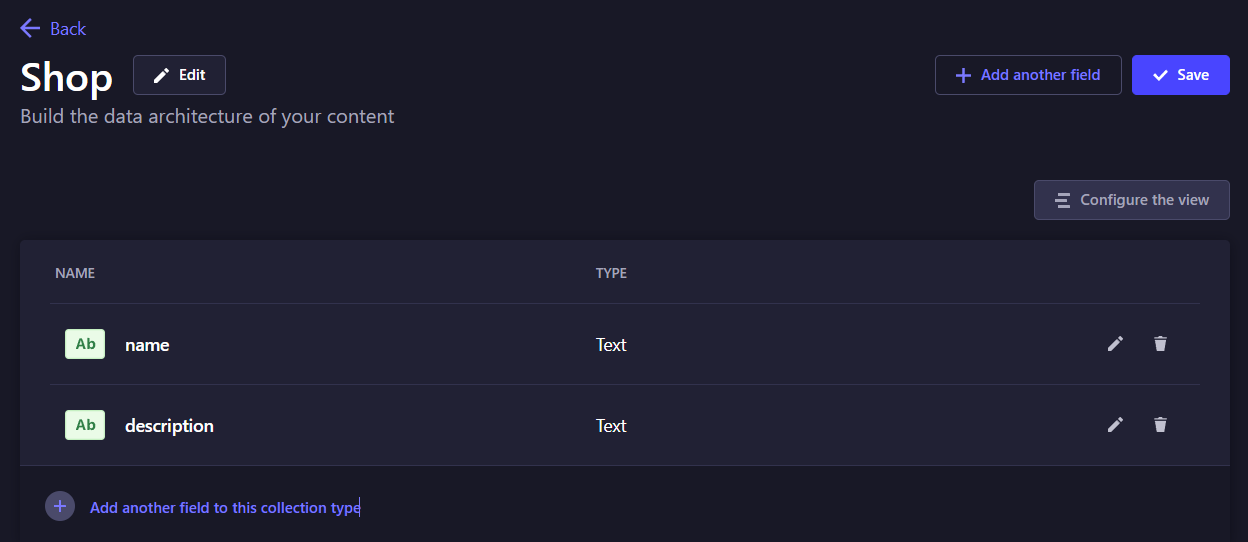Select the name field label
This screenshot has height=542, width=1248.
click(x=147, y=345)
